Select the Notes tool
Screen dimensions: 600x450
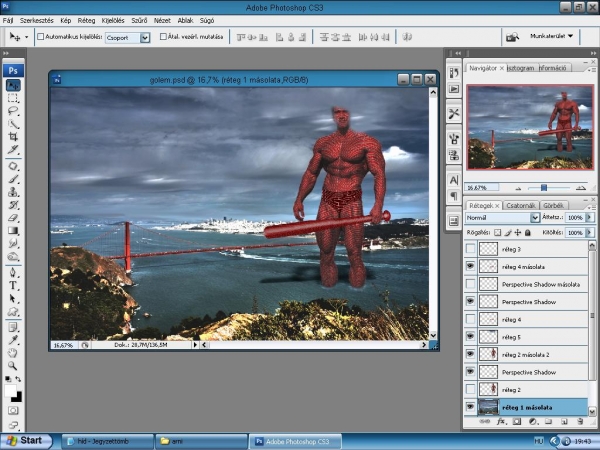[13, 327]
